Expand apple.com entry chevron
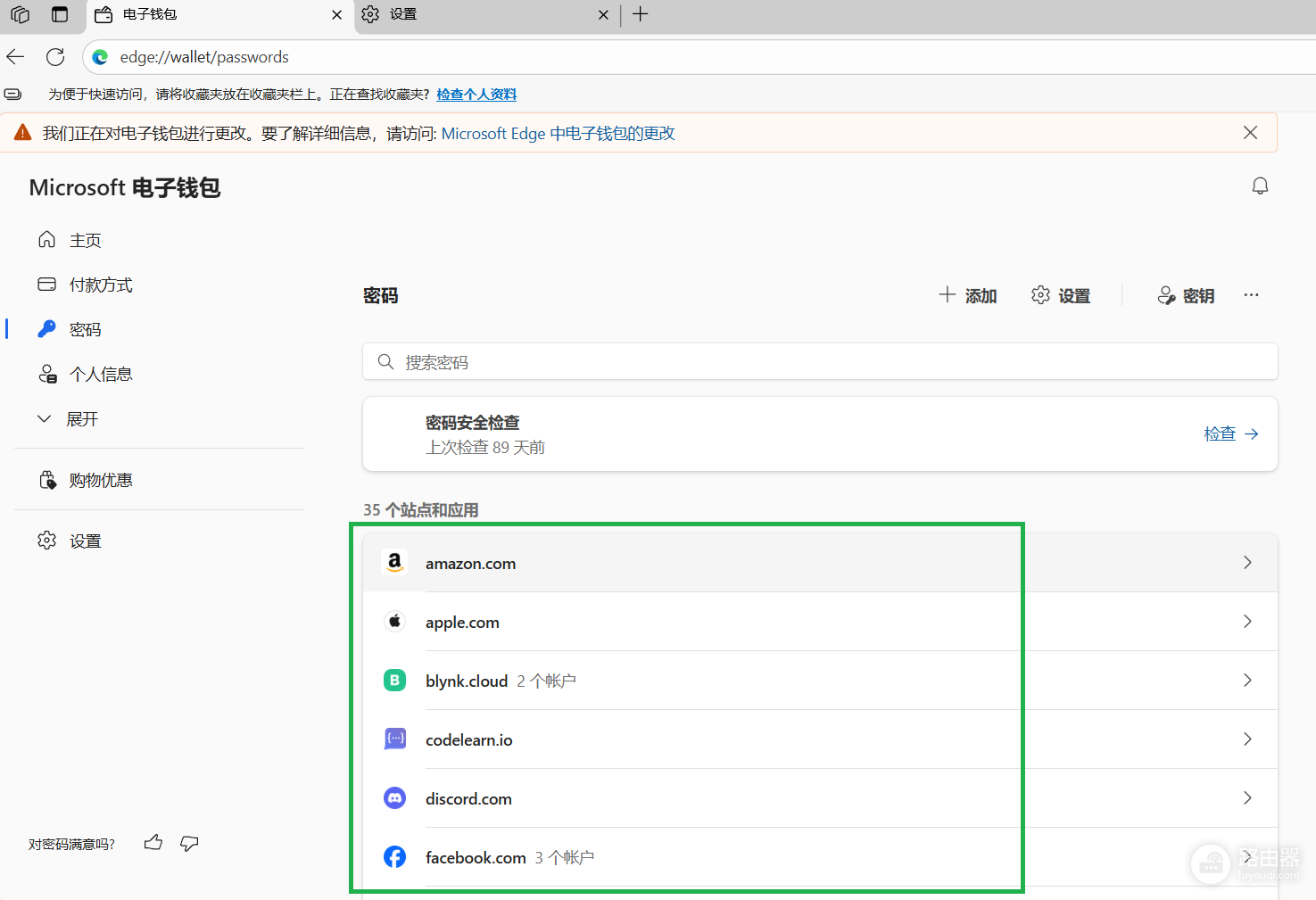1316x900 pixels. [1247, 621]
